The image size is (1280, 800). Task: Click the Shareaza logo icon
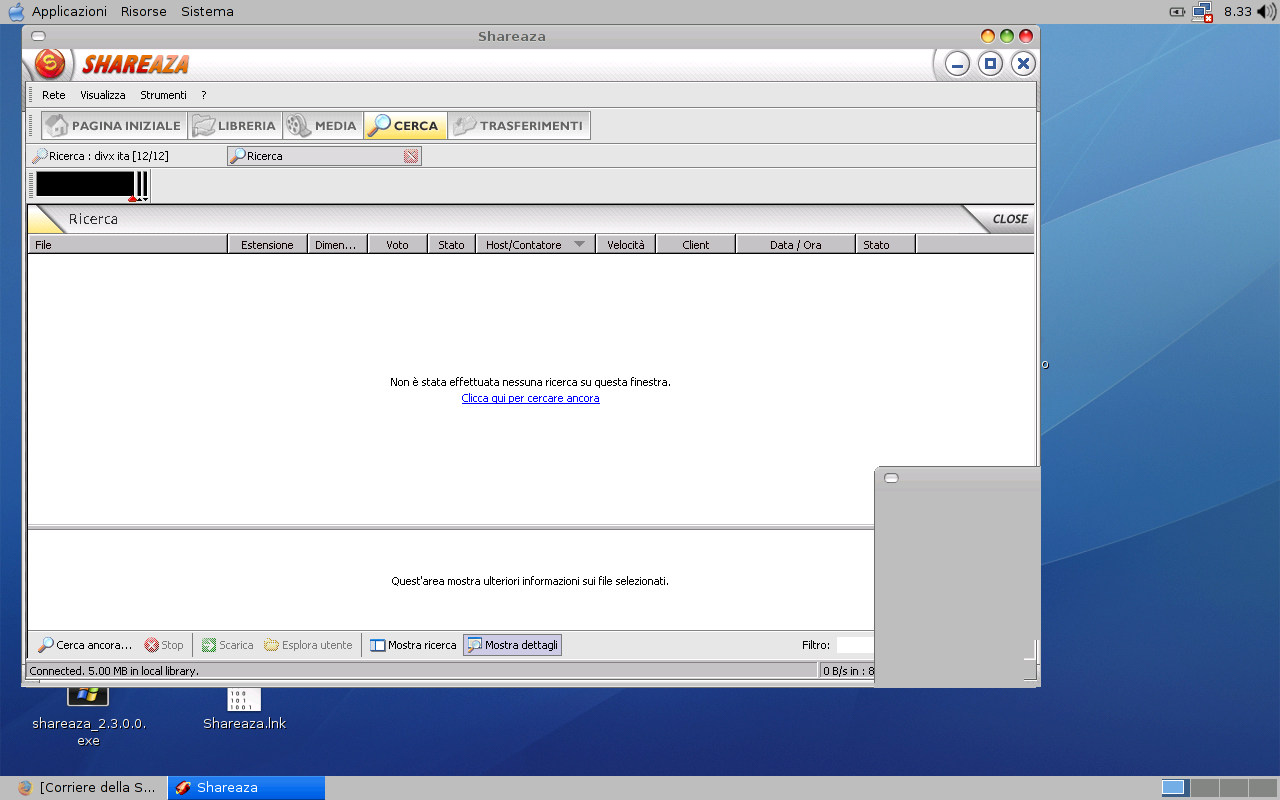(x=50, y=64)
